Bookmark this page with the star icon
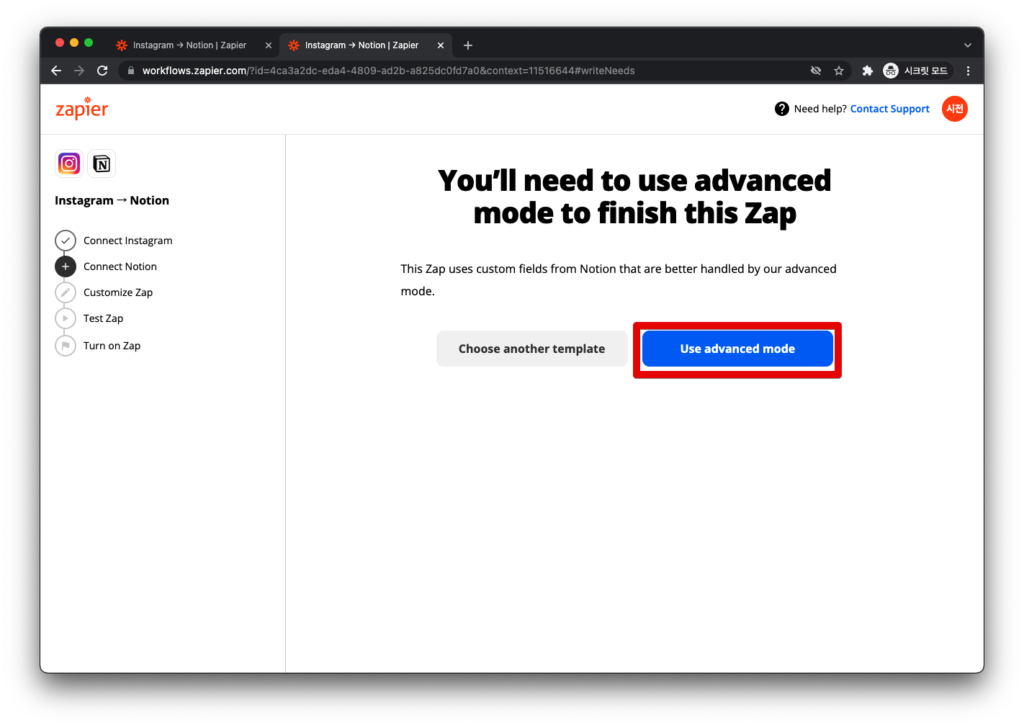Viewport: 1024px width, 726px height. click(839, 71)
